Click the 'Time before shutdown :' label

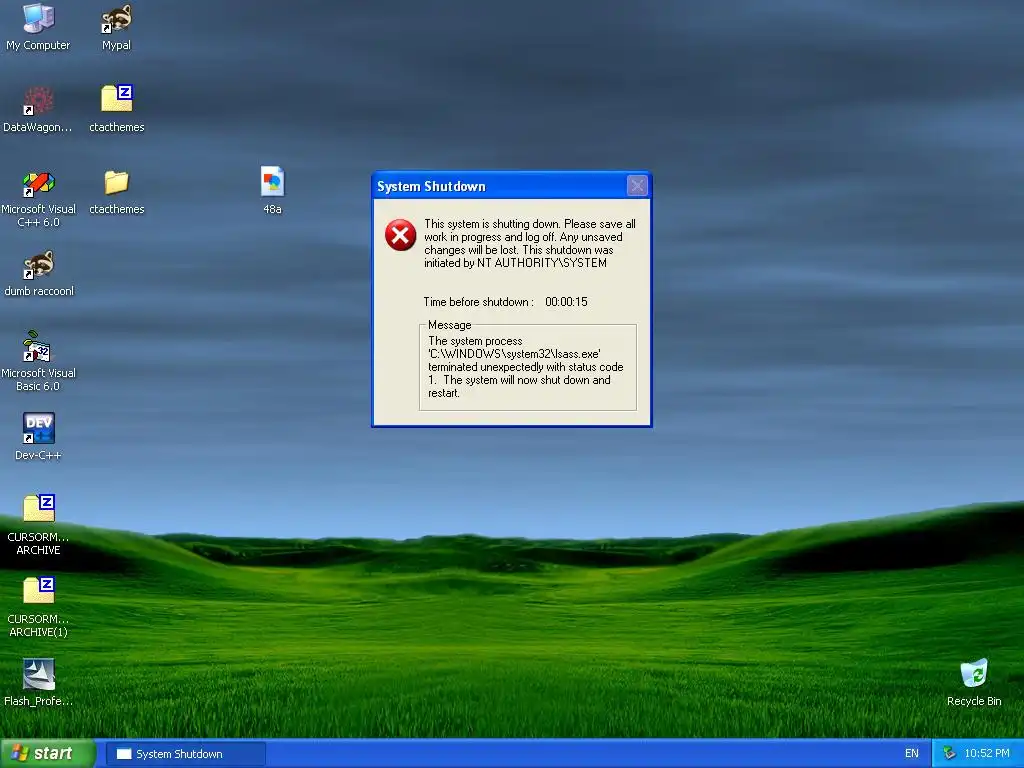(478, 302)
